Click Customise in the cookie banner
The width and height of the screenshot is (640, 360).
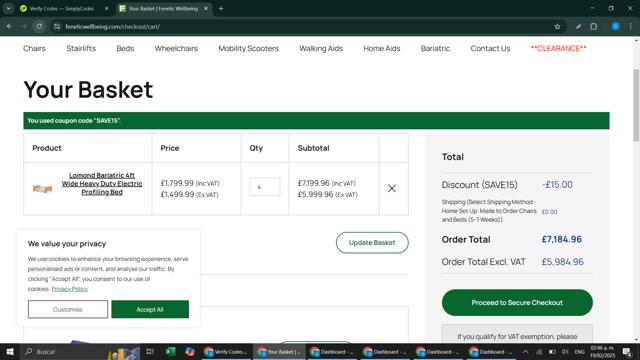(x=68, y=309)
